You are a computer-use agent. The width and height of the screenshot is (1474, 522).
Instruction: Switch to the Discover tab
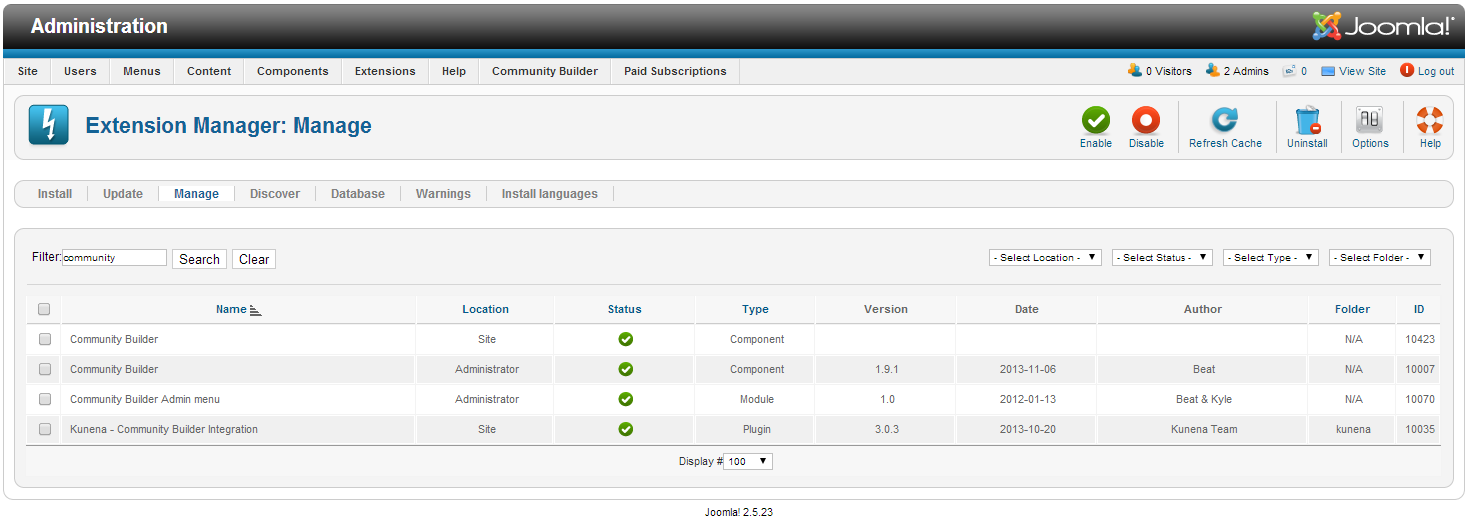tap(275, 194)
